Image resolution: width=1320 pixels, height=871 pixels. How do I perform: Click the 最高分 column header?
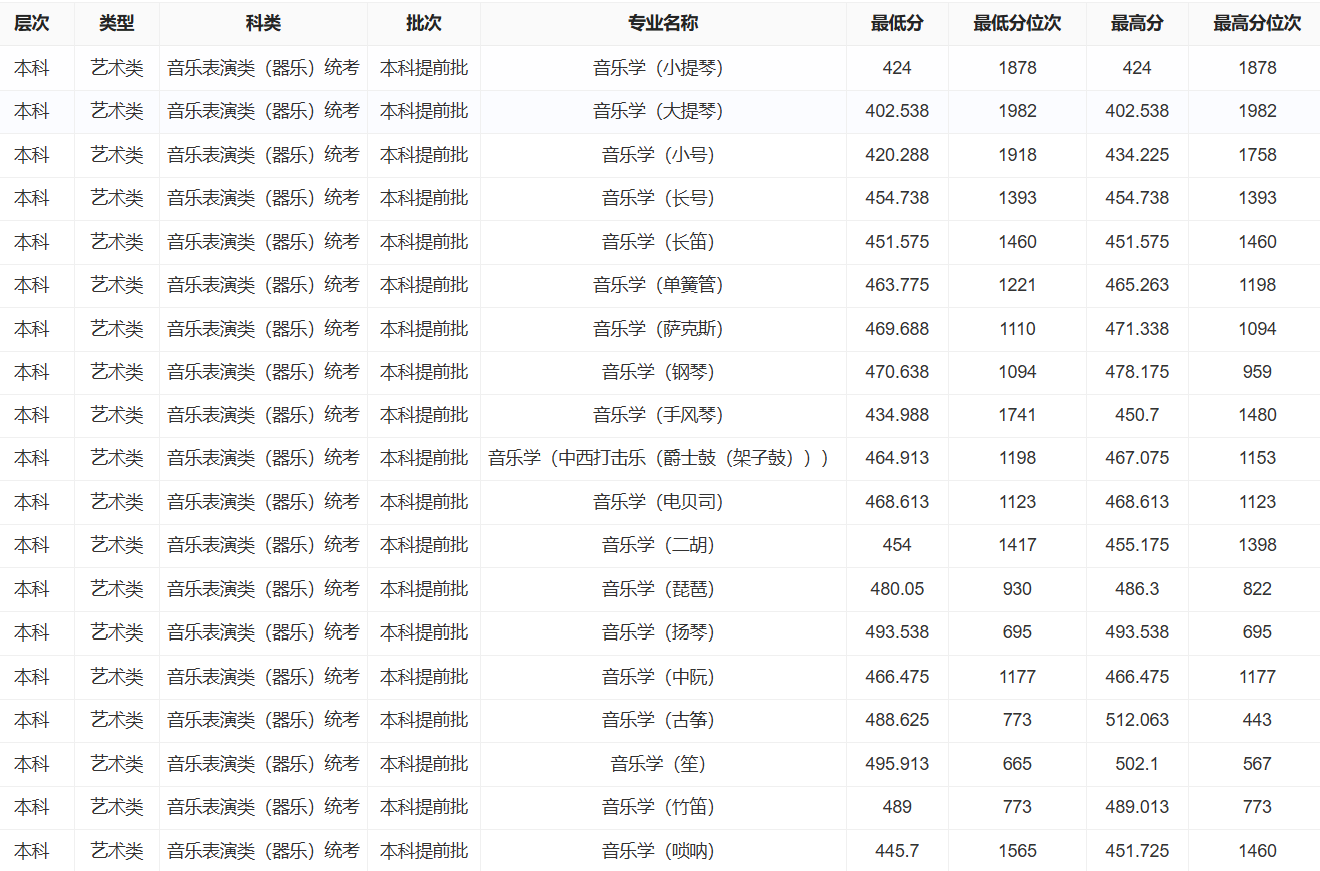click(1137, 23)
